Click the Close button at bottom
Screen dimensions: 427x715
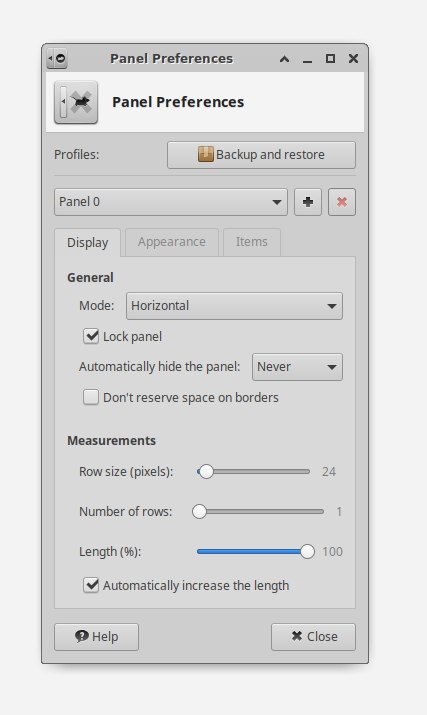pos(313,637)
